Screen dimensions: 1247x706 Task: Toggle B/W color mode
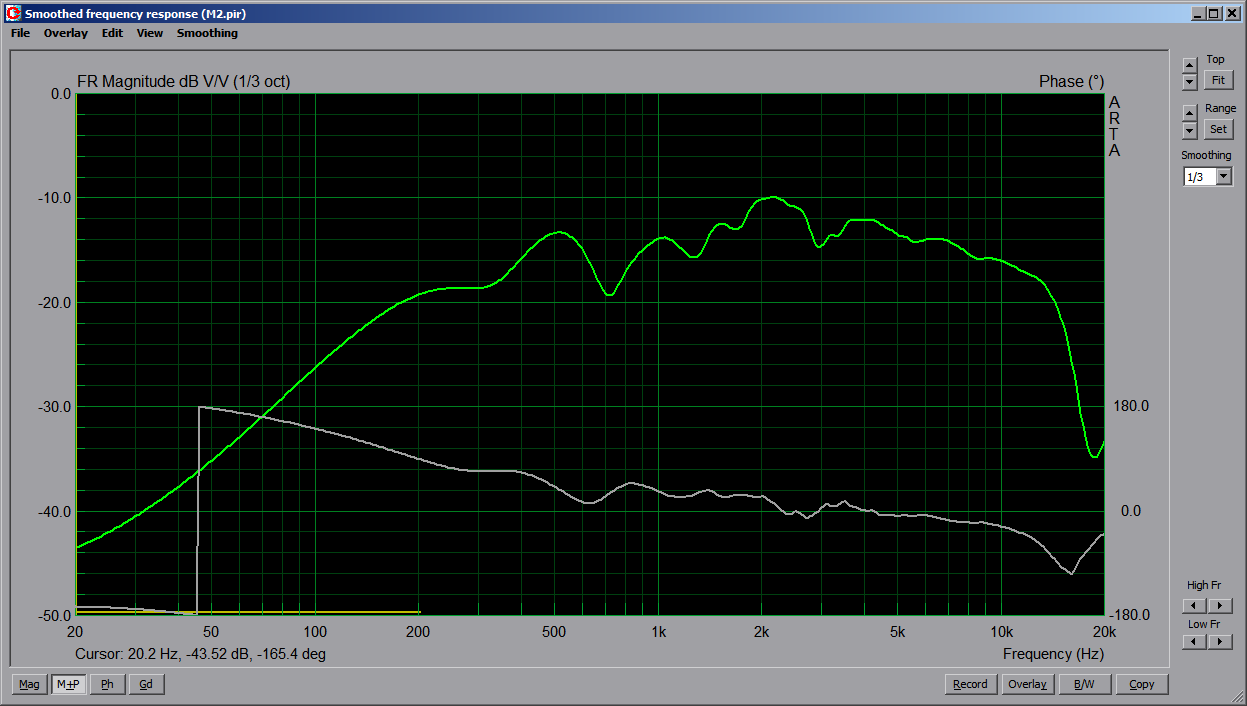tap(1084, 684)
